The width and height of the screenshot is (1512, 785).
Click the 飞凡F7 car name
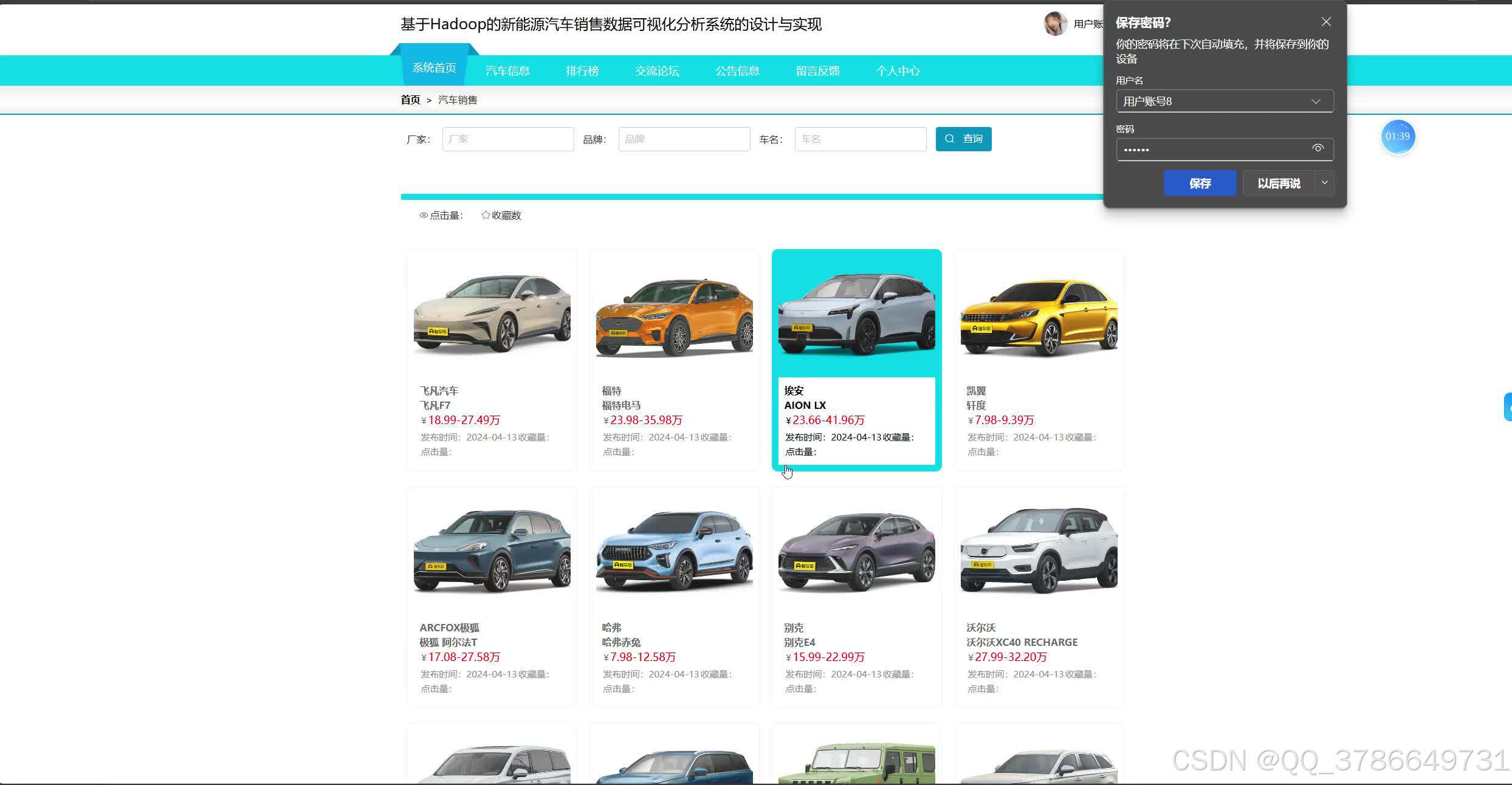(435, 405)
